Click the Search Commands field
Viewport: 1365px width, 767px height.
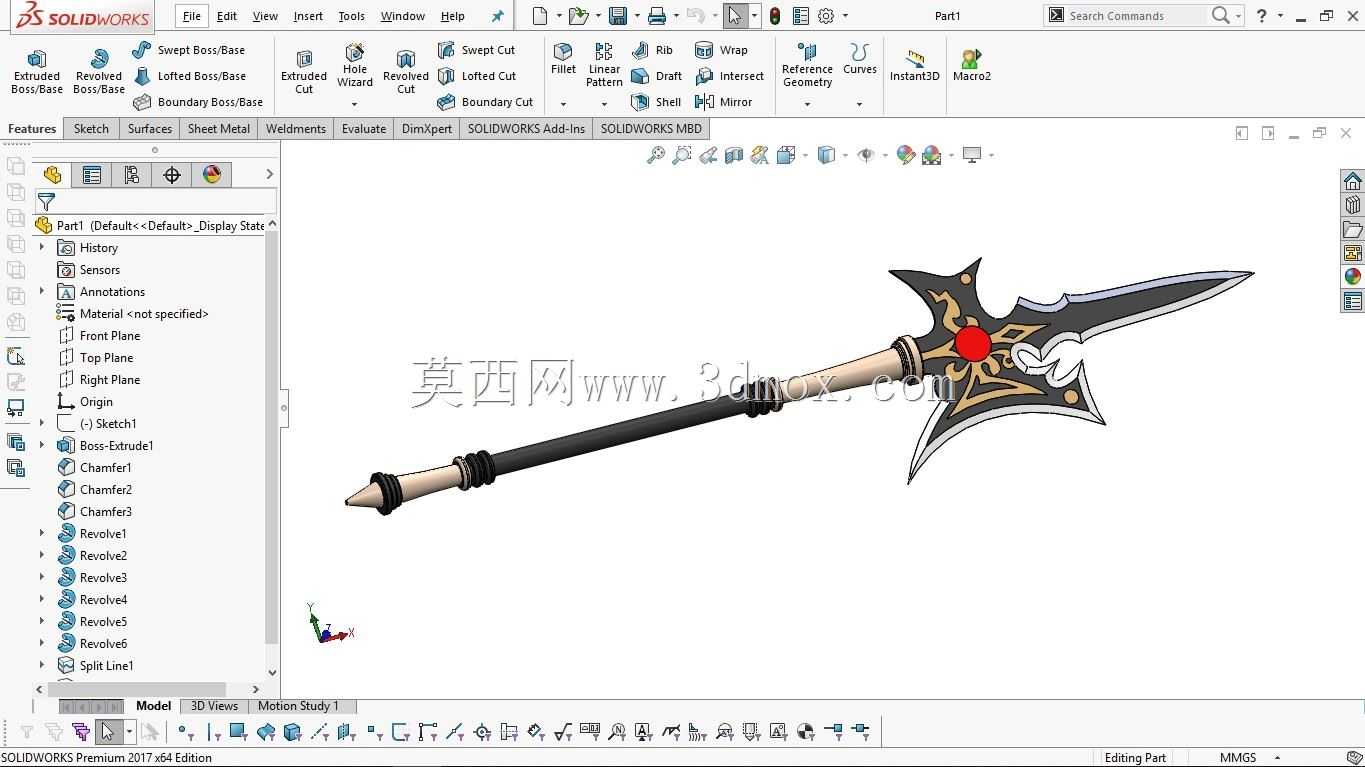(1135, 16)
